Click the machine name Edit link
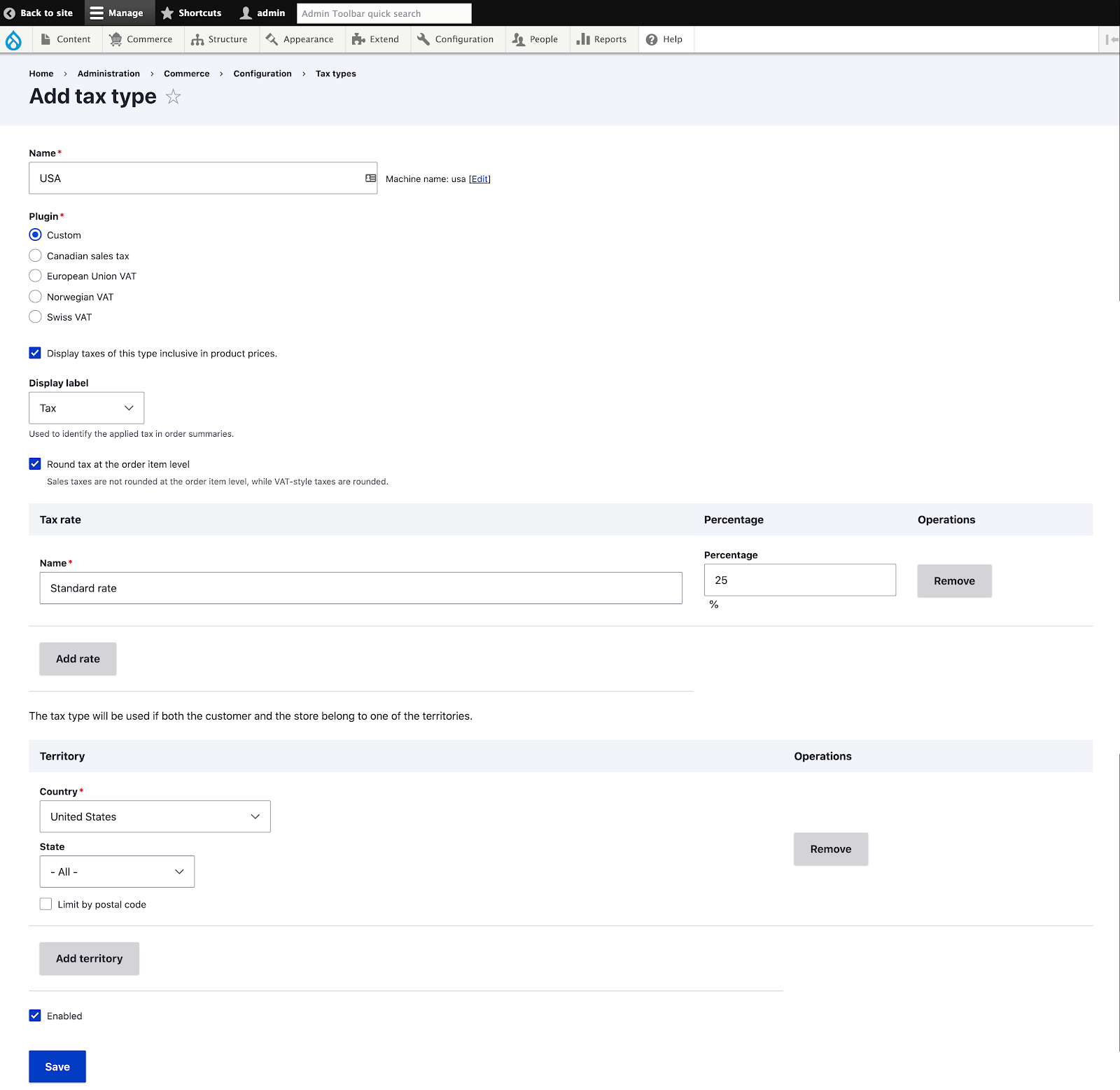This screenshot has width=1120, height=1090. (x=479, y=179)
